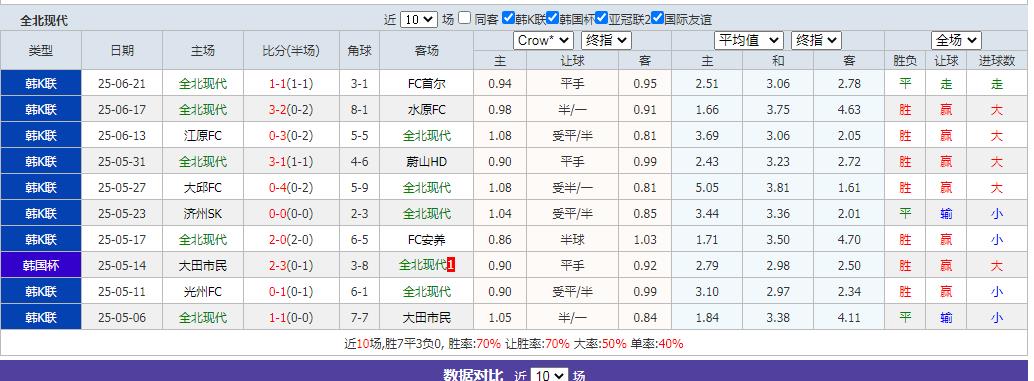Toggle the 同客 checkbox
Image resolution: width=1034 pixels, height=381 pixels.
point(464,18)
